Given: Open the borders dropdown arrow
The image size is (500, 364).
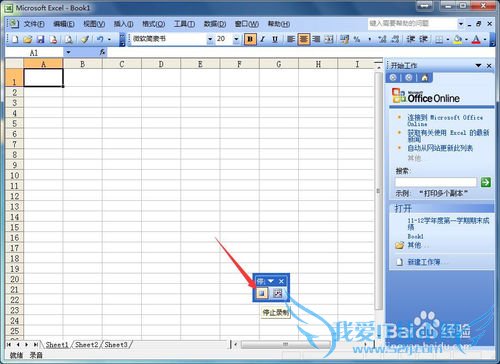Looking at the screenshot, I should point(447,40).
